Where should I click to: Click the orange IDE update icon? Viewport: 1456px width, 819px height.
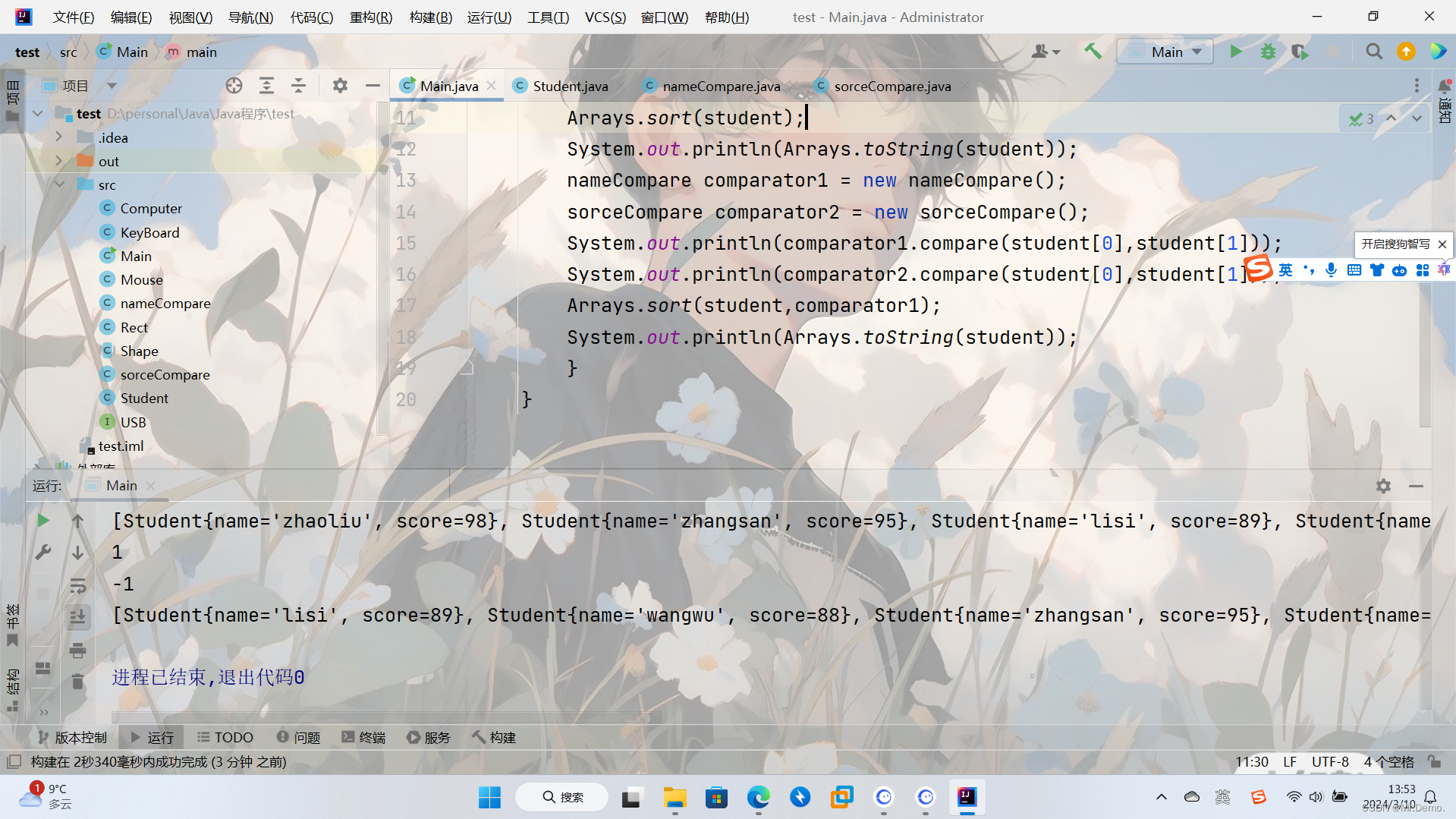click(1406, 52)
